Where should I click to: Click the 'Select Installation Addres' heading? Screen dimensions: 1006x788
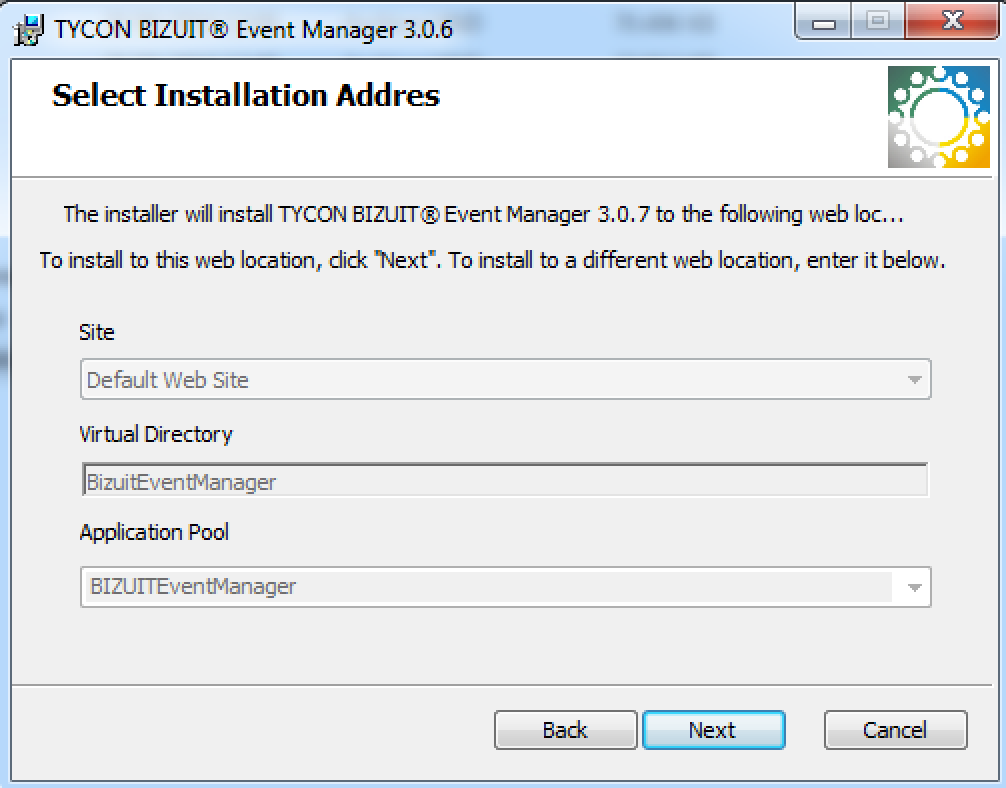point(246,96)
